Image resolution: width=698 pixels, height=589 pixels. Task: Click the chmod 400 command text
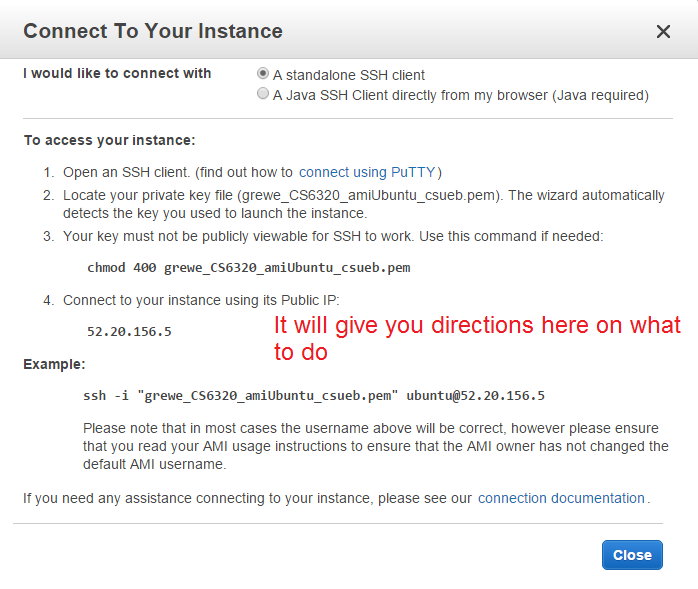[x=249, y=268]
